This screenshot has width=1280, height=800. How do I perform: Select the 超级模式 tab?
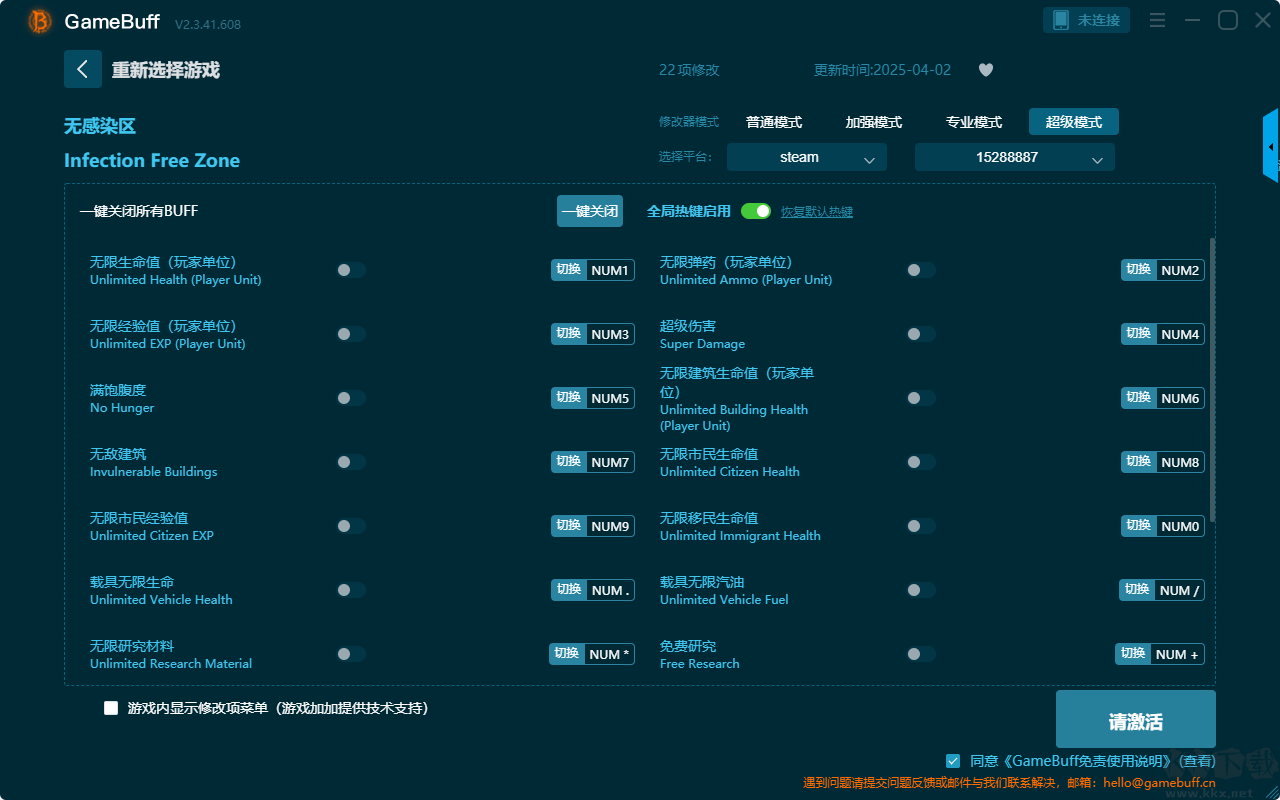click(x=1074, y=122)
